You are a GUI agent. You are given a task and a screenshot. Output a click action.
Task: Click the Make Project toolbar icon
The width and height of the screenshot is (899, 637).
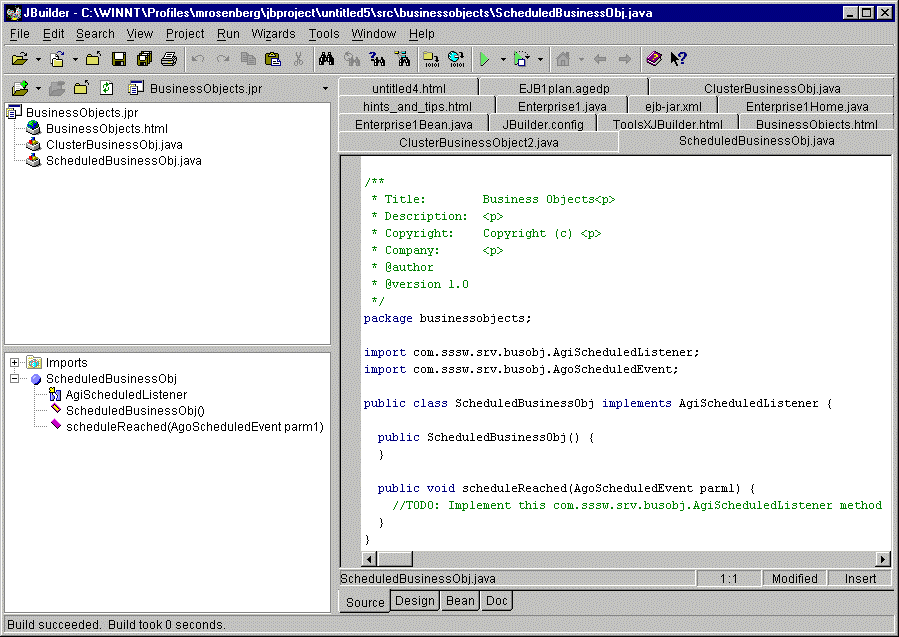point(431,59)
